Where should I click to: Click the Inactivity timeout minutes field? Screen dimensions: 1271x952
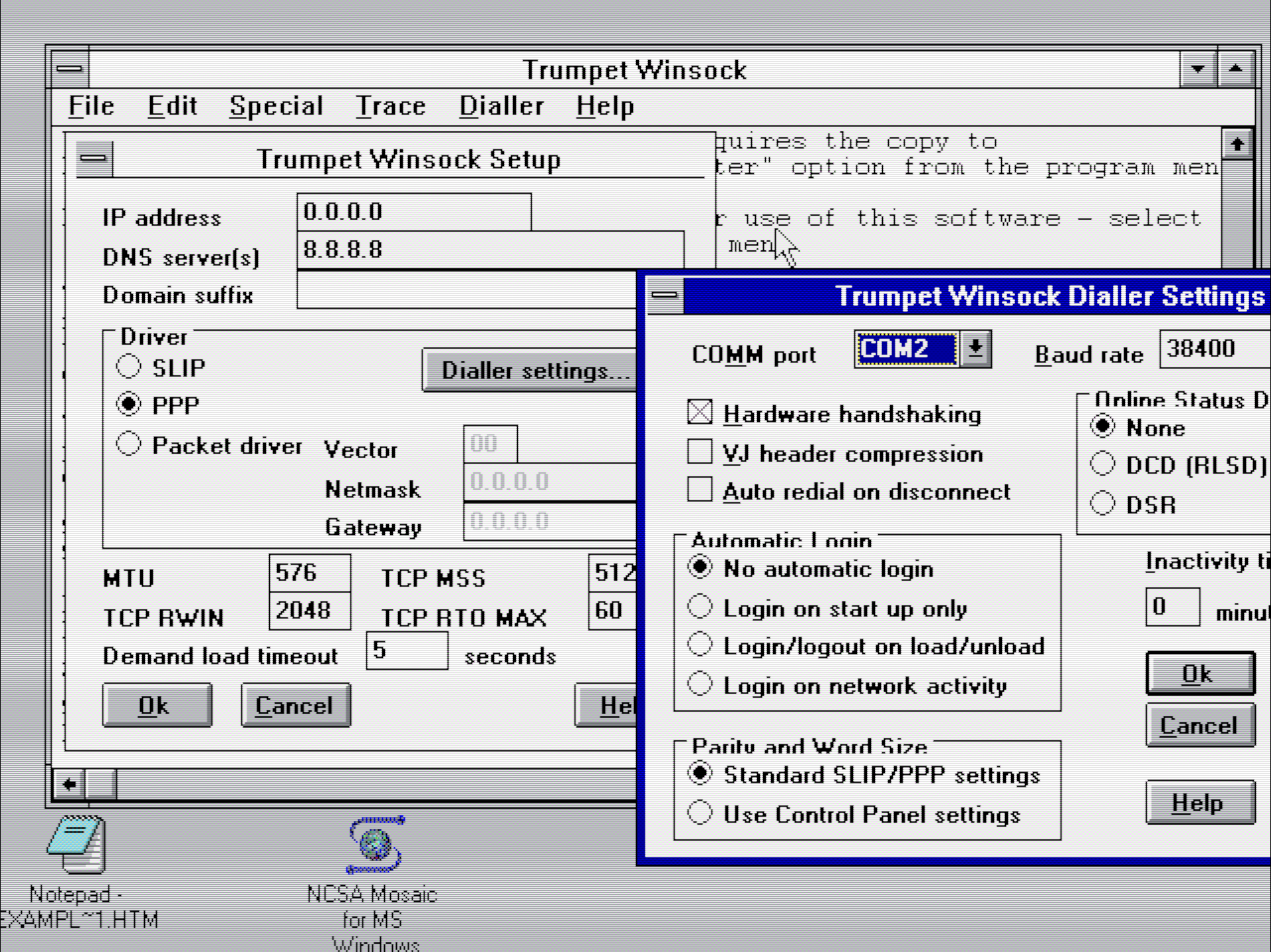1172,606
